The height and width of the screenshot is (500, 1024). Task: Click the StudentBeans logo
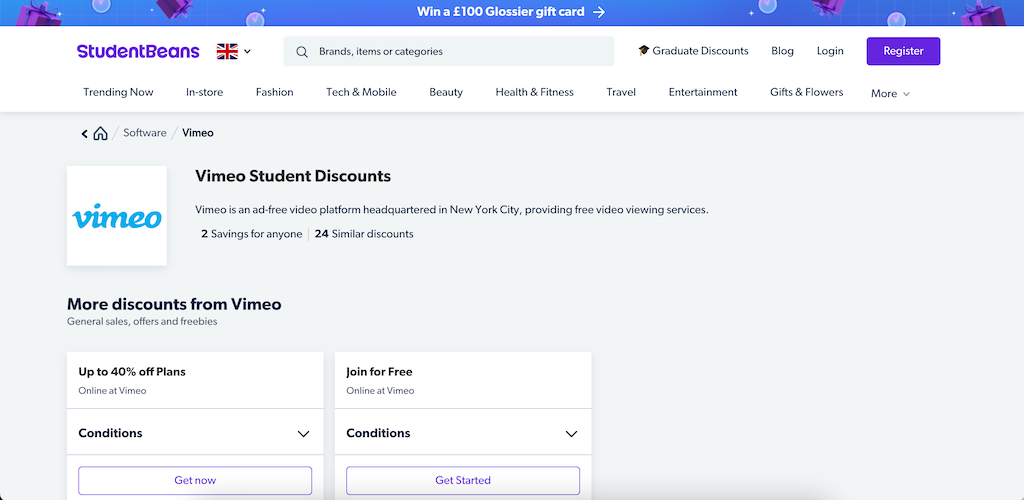138,51
